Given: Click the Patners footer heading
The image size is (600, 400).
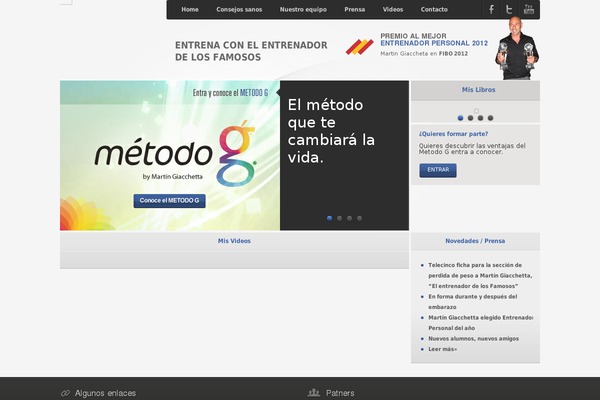Looking at the screenshot, I should [x=340, y=393].
